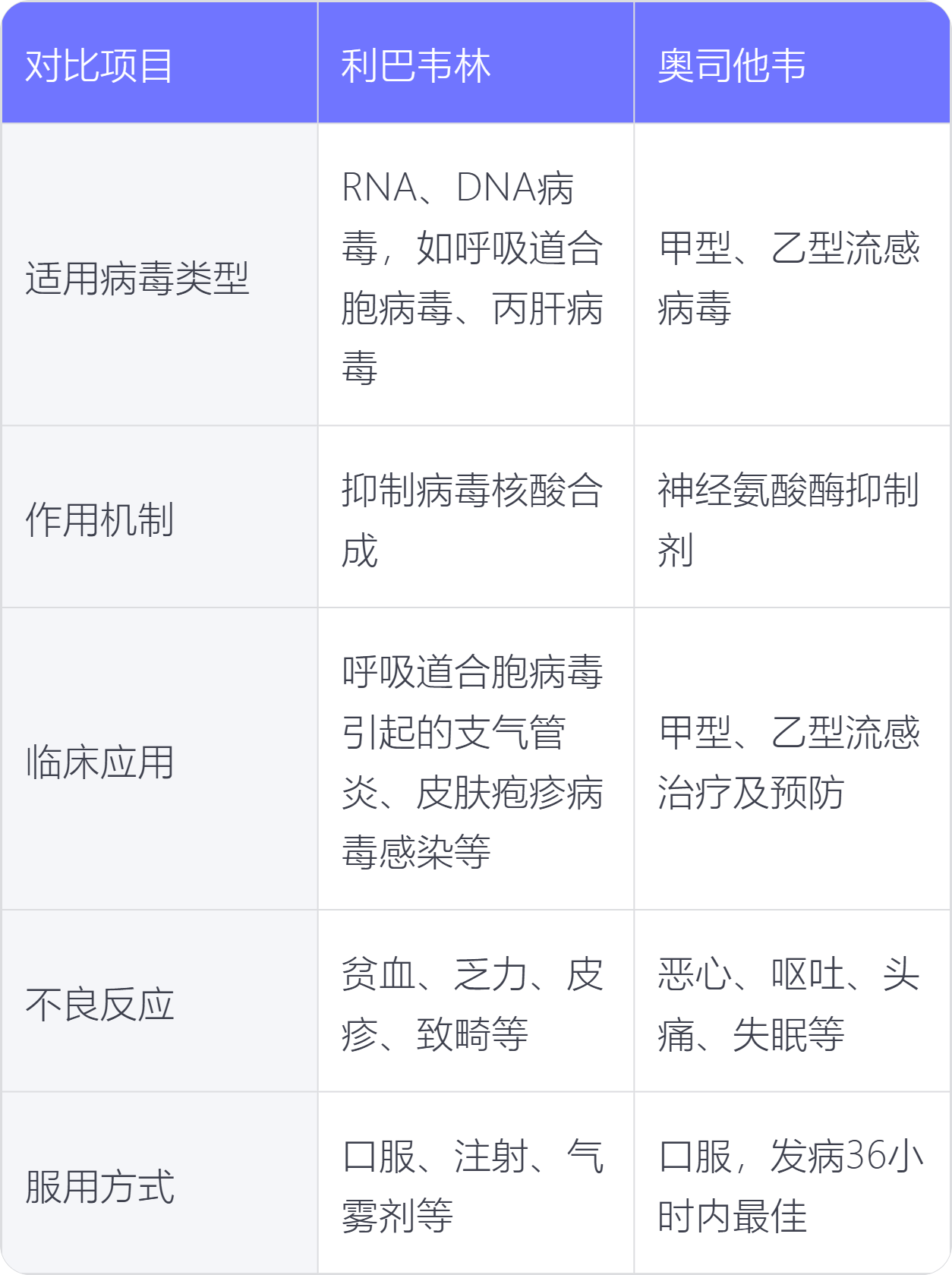Select the RNA、DNA病毒 description cell
Image resolution: width=952 pixels, height=1275 pixels.
click(x=476, y=275)
